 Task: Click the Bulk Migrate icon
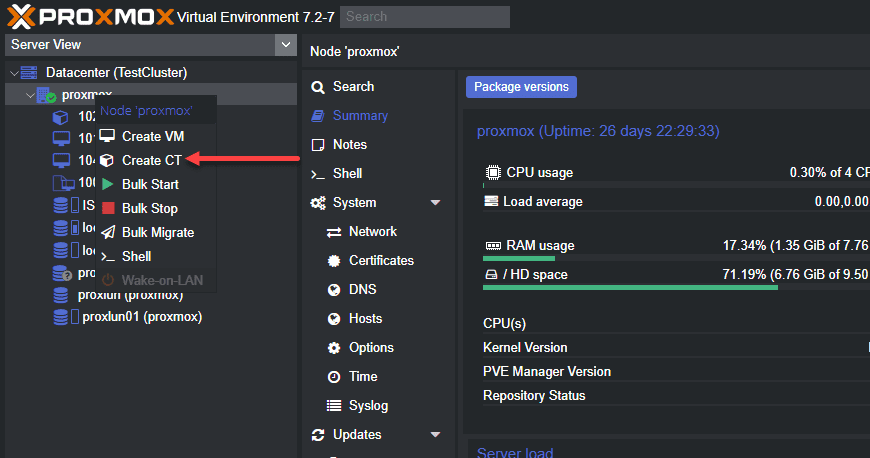pos(107,232)
